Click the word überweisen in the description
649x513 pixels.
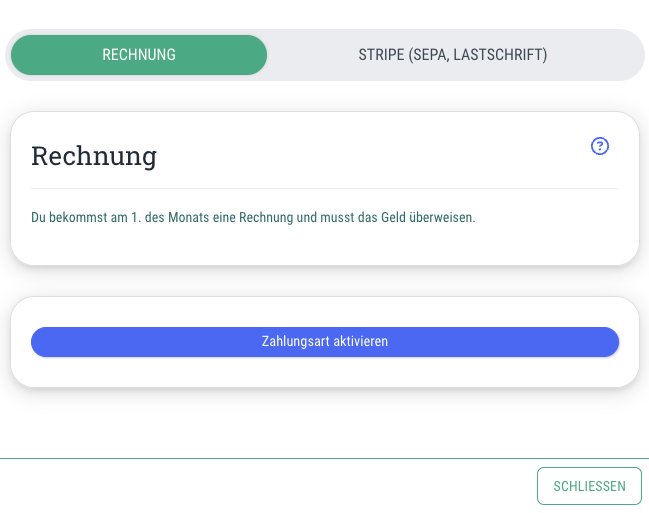point(442,217)
